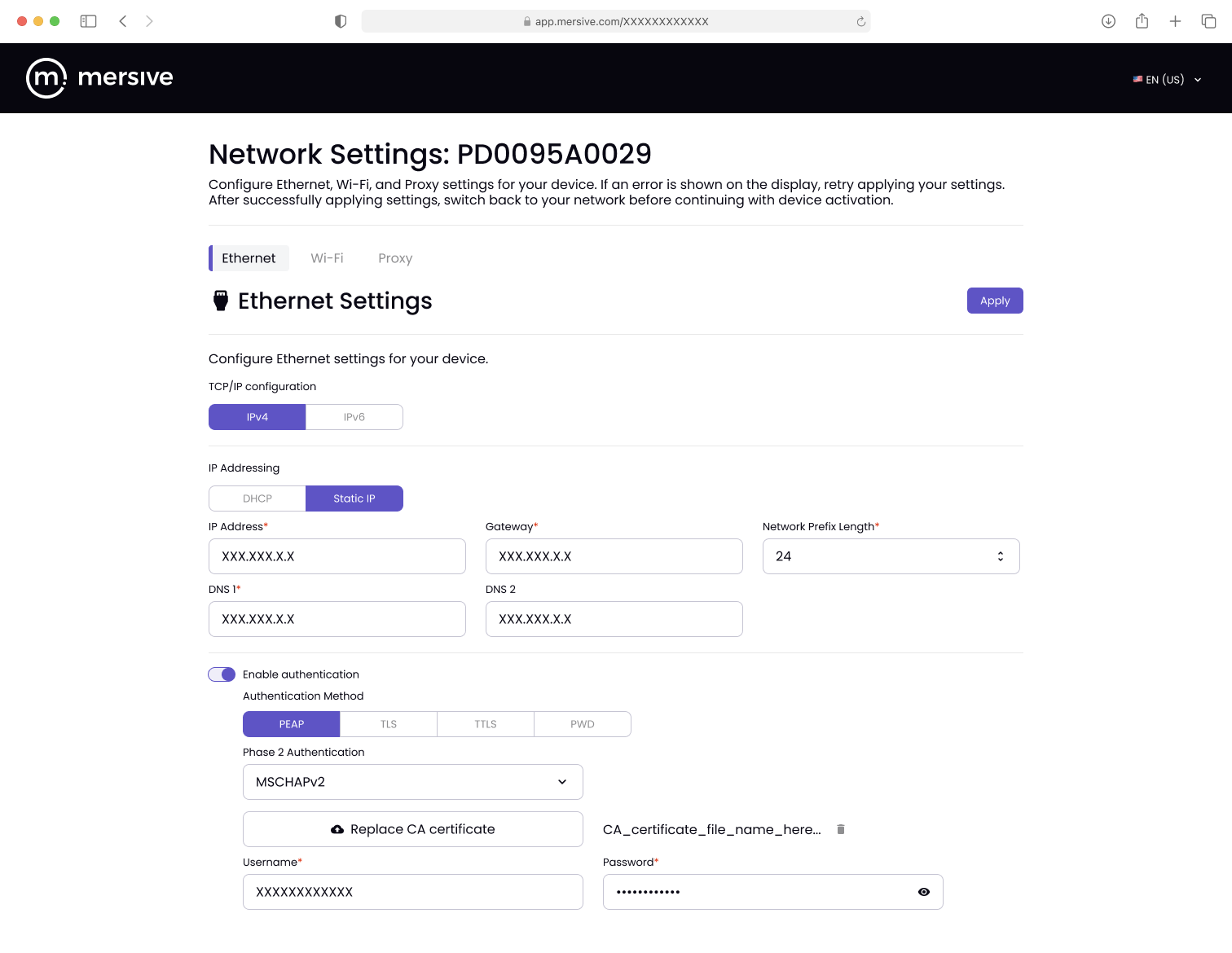The height and width of the screenshot is (953, 1232).
Task: Show the password with eye icon
Action: tap(923, 892)
